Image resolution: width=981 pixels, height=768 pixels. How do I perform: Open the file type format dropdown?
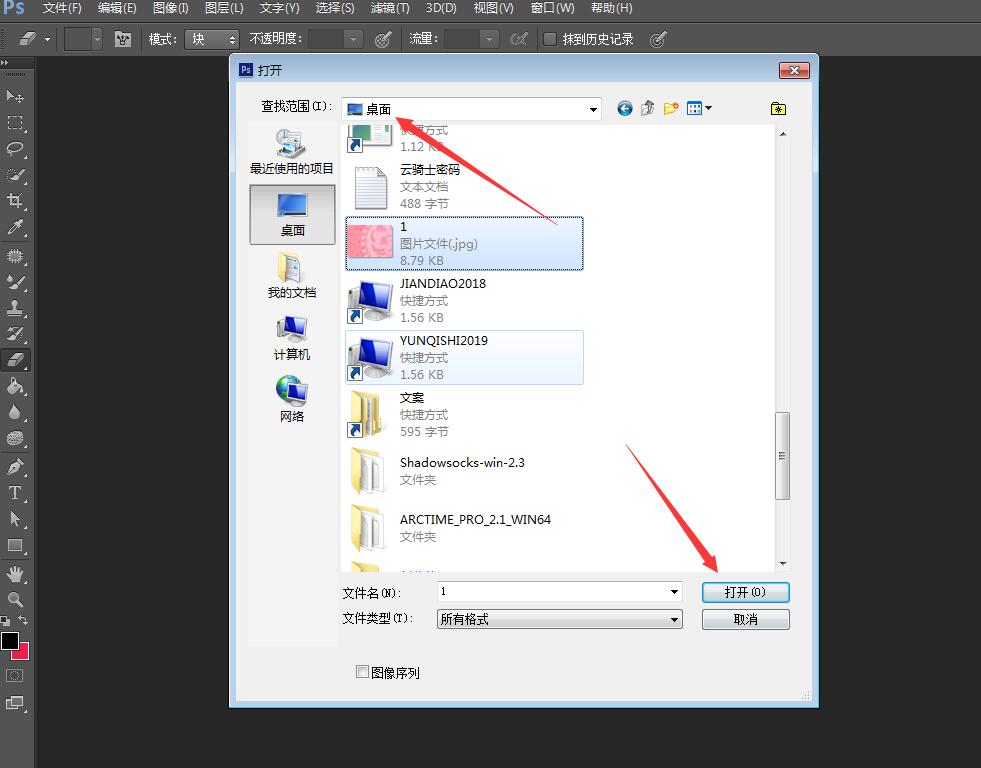(x=559, y=619)
